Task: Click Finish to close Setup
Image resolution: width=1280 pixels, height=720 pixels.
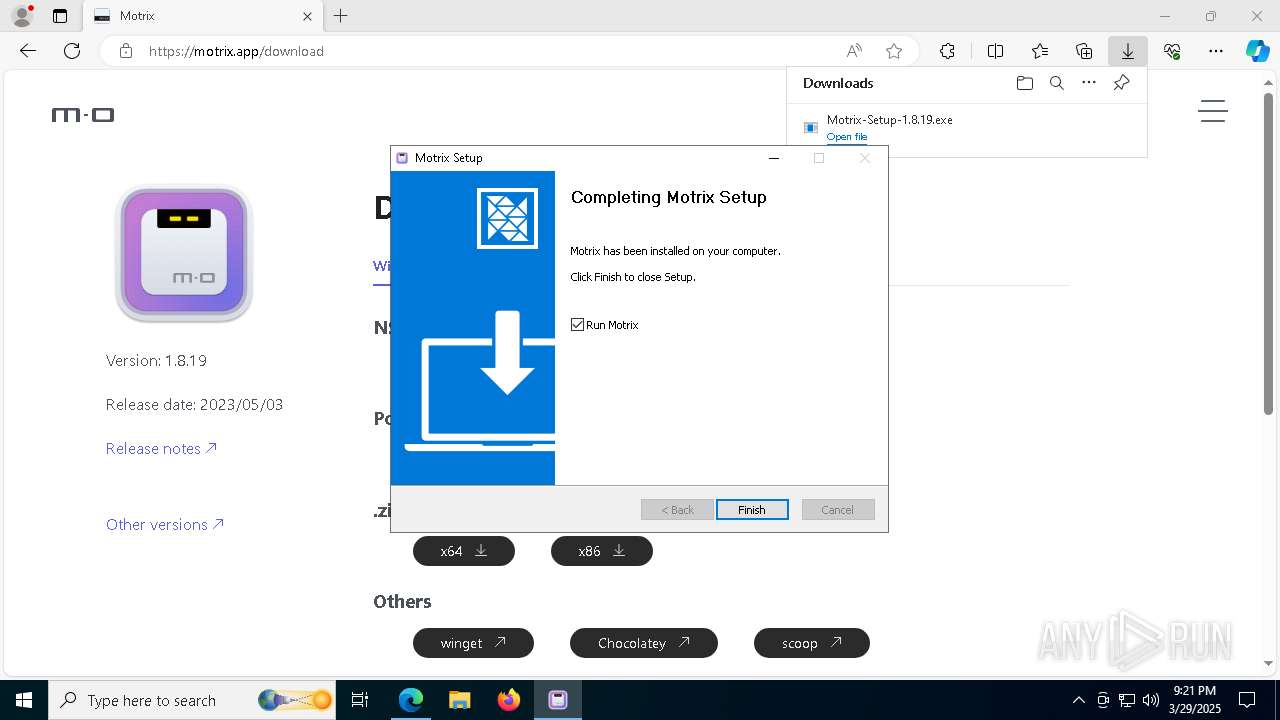Action: pyautogui.click(x=752, y=510)
